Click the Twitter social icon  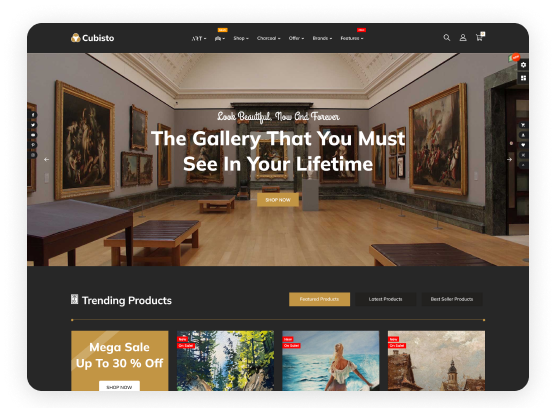point(33,125)
